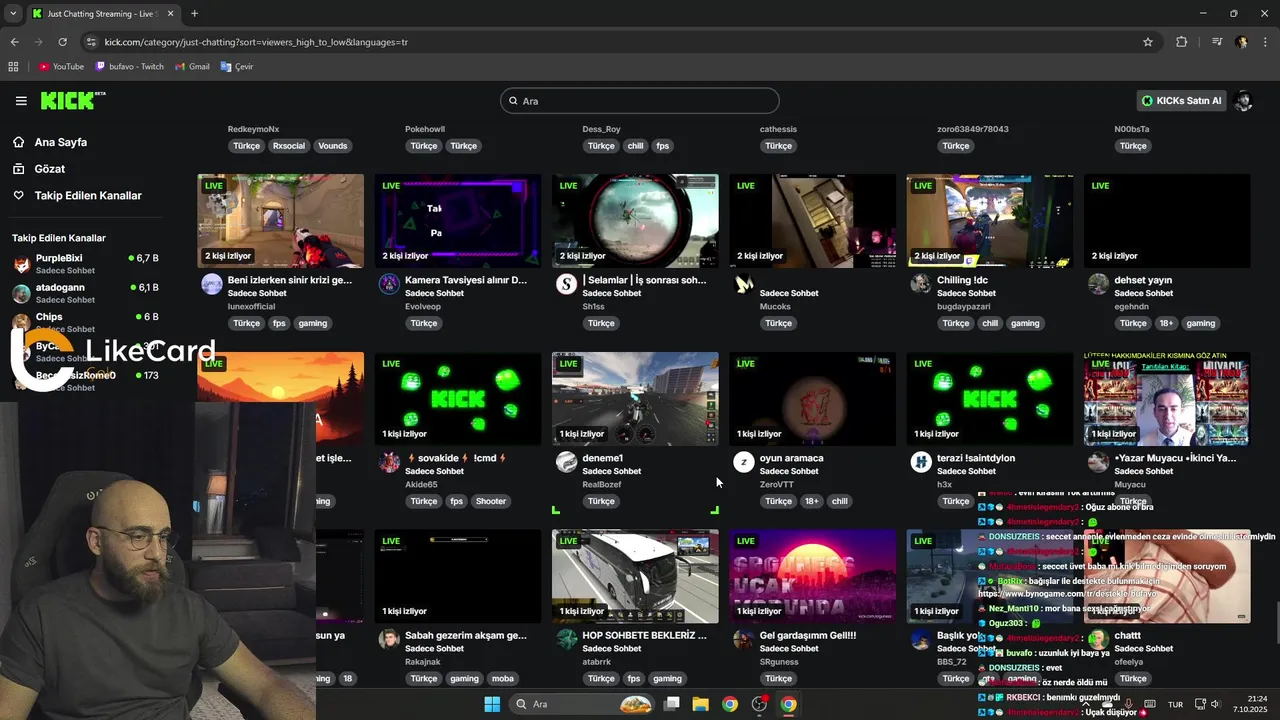Open the RealBozef deneme1 stream thumbnail

point(635,399)
